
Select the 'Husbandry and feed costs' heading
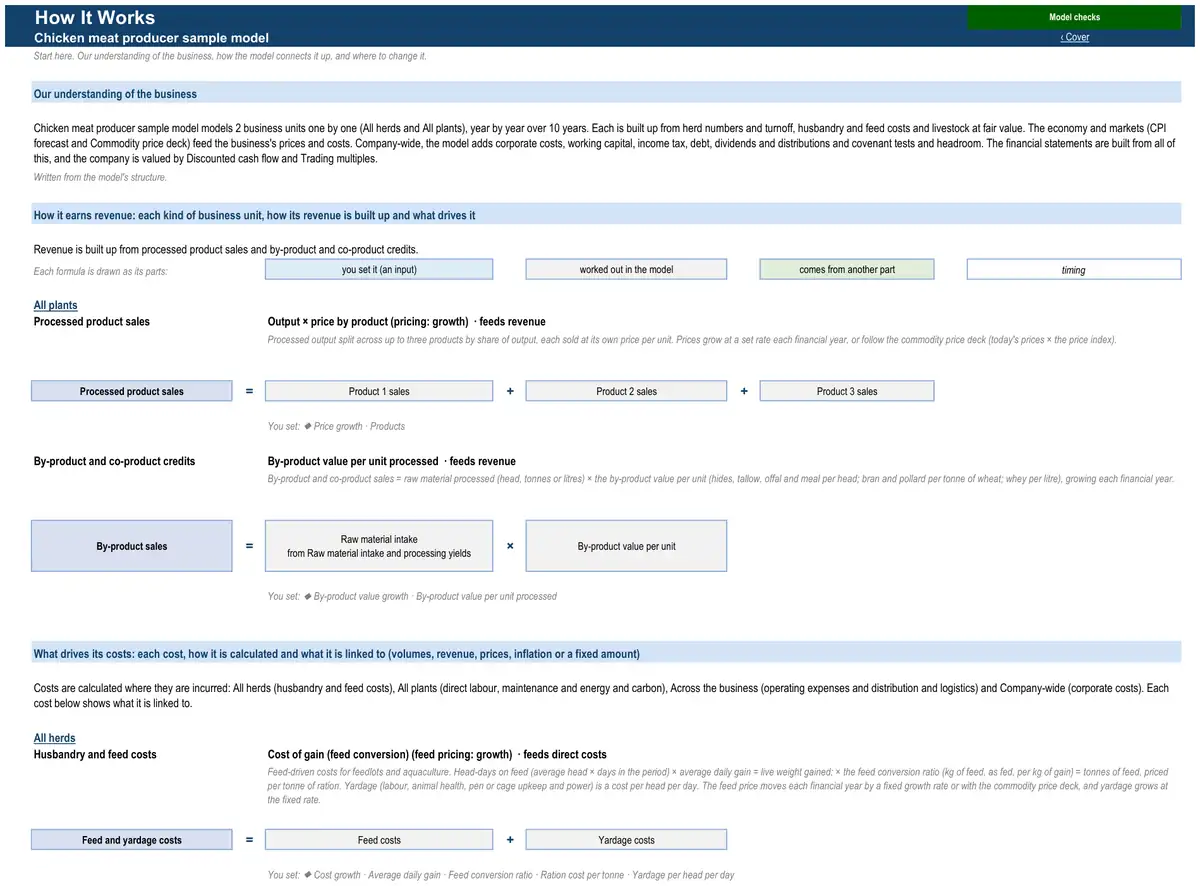coord(95,754)
